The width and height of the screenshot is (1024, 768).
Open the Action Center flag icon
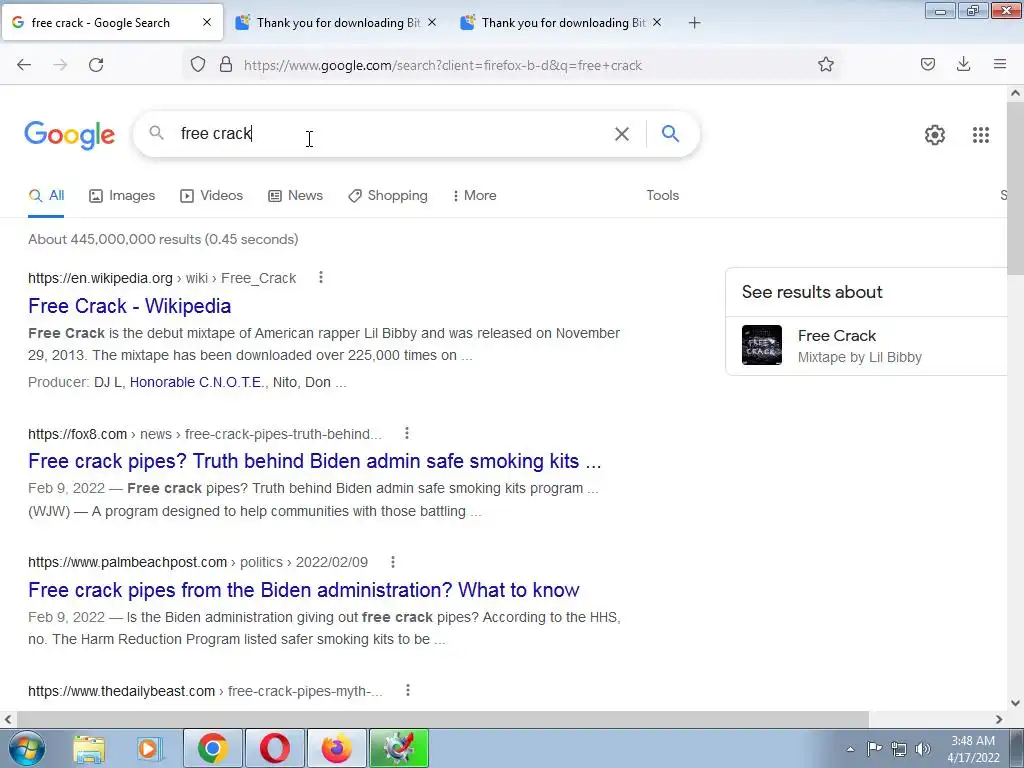pos(874,748)
